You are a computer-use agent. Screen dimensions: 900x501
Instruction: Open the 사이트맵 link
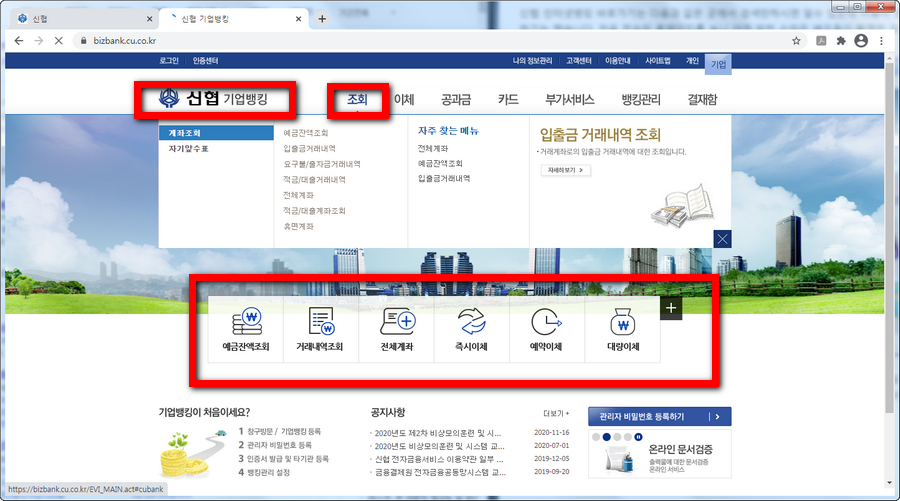(x=657, y=60)
